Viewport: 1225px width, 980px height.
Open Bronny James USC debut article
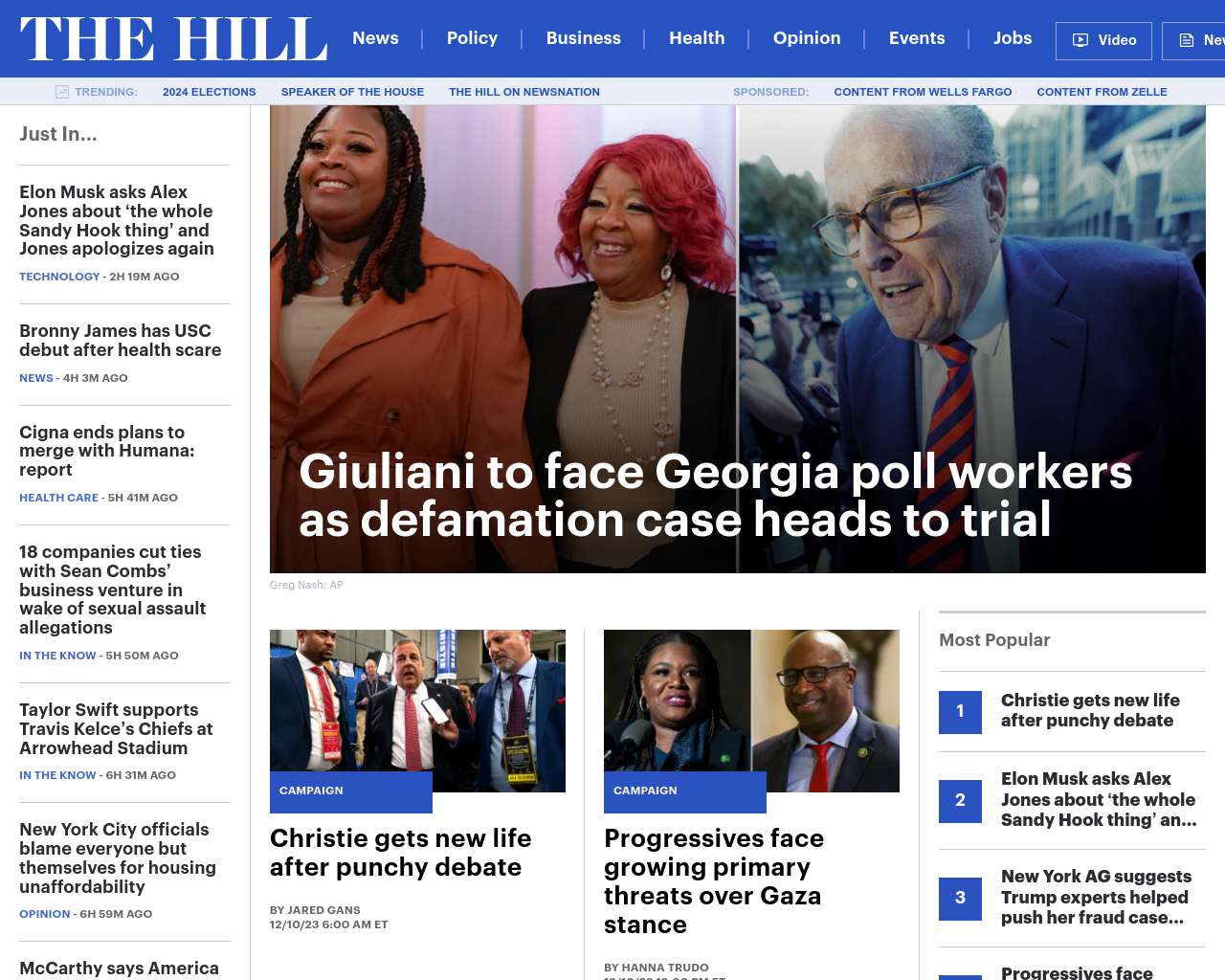(x=120, y=341)
